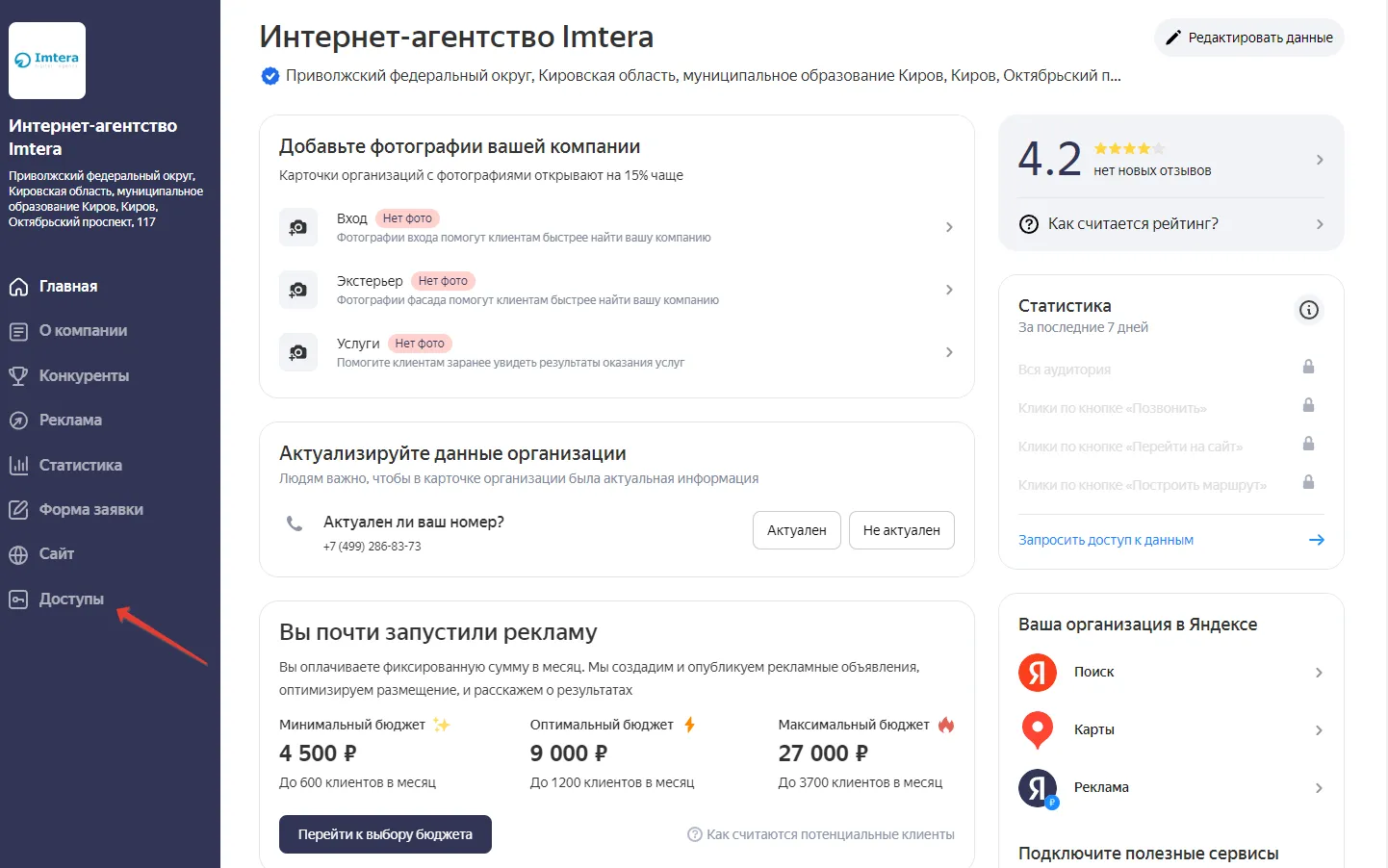Click Нет фото badge next to Вход
The image size is (1388, 868).
tap(407, 218)
